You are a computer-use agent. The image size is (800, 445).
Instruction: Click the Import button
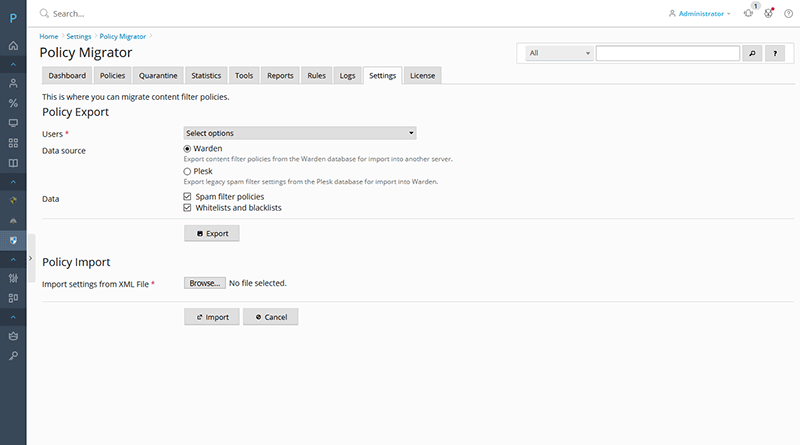click(212, 317)
